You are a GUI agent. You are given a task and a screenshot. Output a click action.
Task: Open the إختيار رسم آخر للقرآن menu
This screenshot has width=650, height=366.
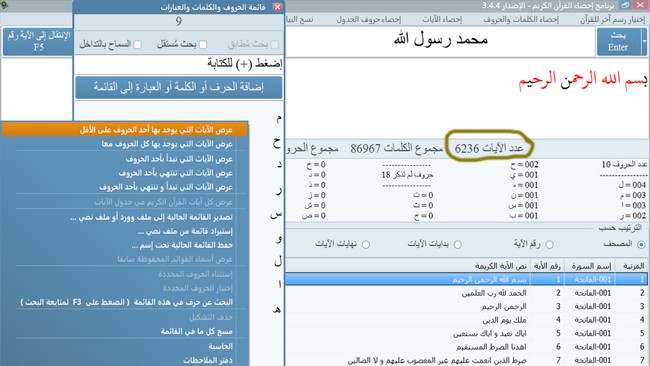coord(612,19)
